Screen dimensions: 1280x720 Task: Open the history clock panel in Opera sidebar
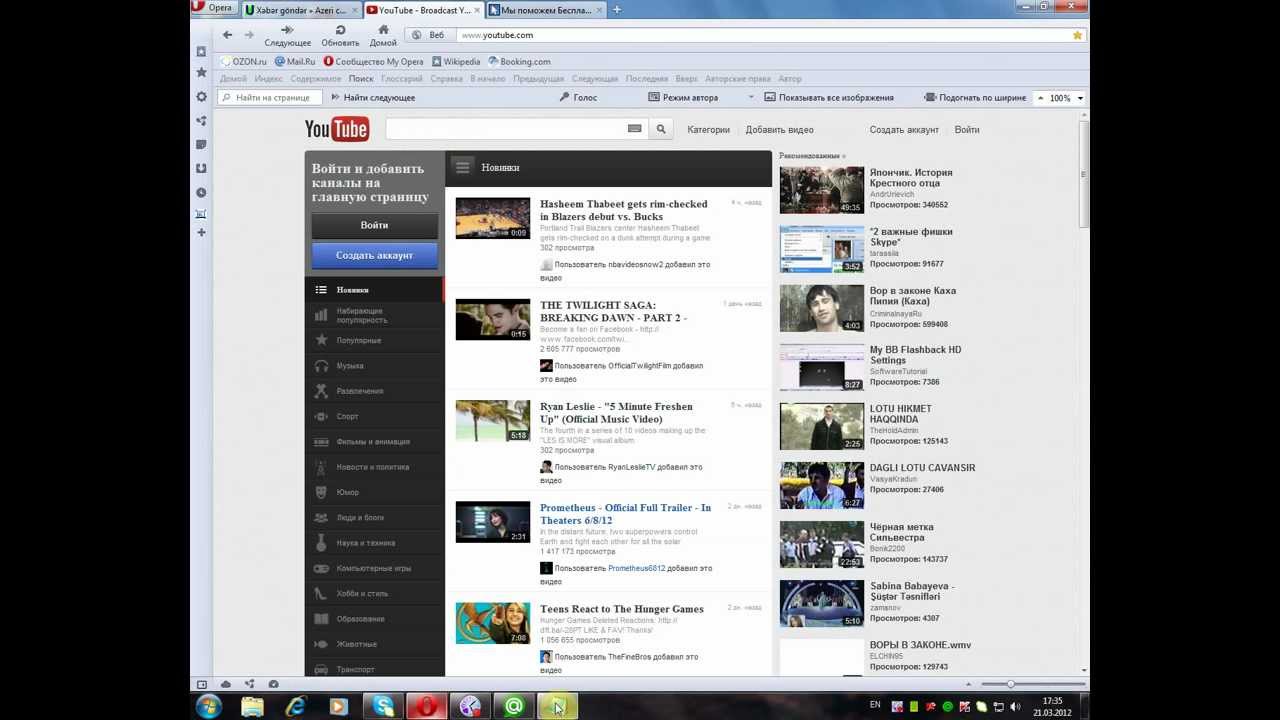[201, 192]
